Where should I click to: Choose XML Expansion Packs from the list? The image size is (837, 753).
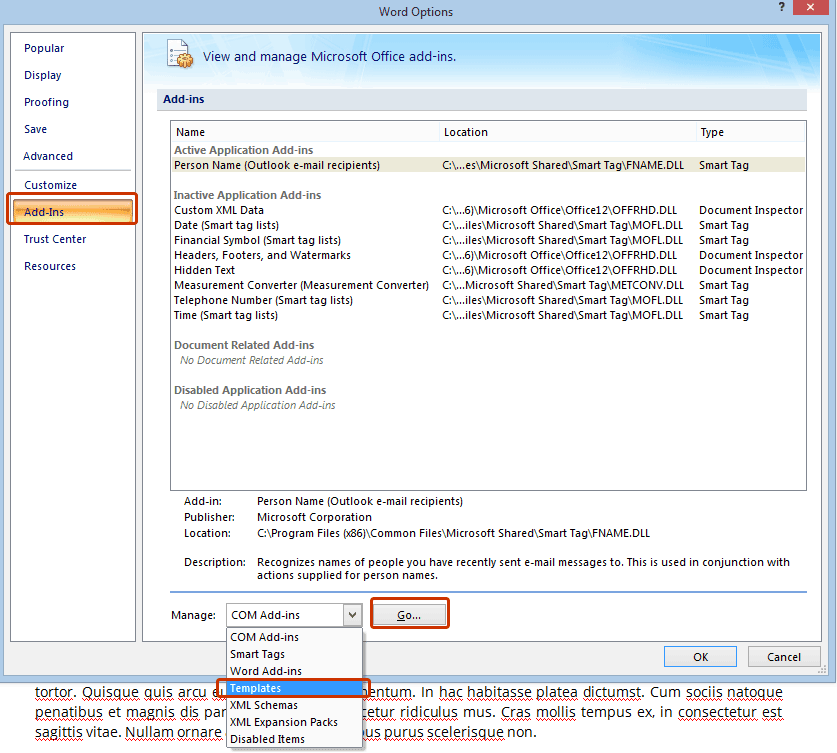[295, 722]
